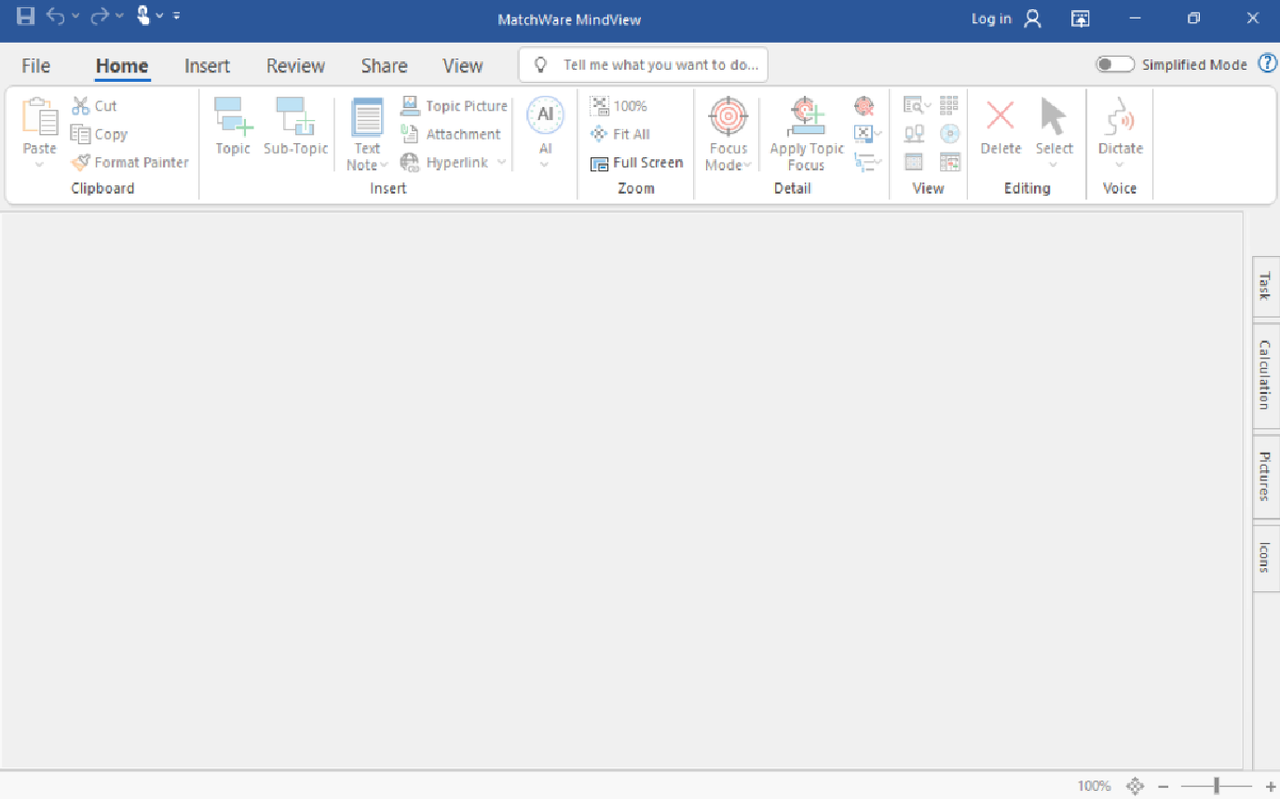The height and width of the screenshot is (799, 1280).
Task: Switch to the Insert ribbon tab
Action: coord(207,66)
